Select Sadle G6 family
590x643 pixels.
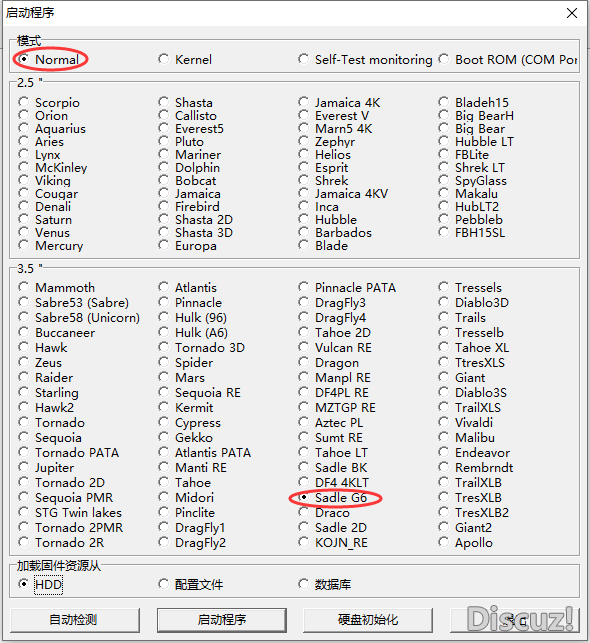coord(303,497)
